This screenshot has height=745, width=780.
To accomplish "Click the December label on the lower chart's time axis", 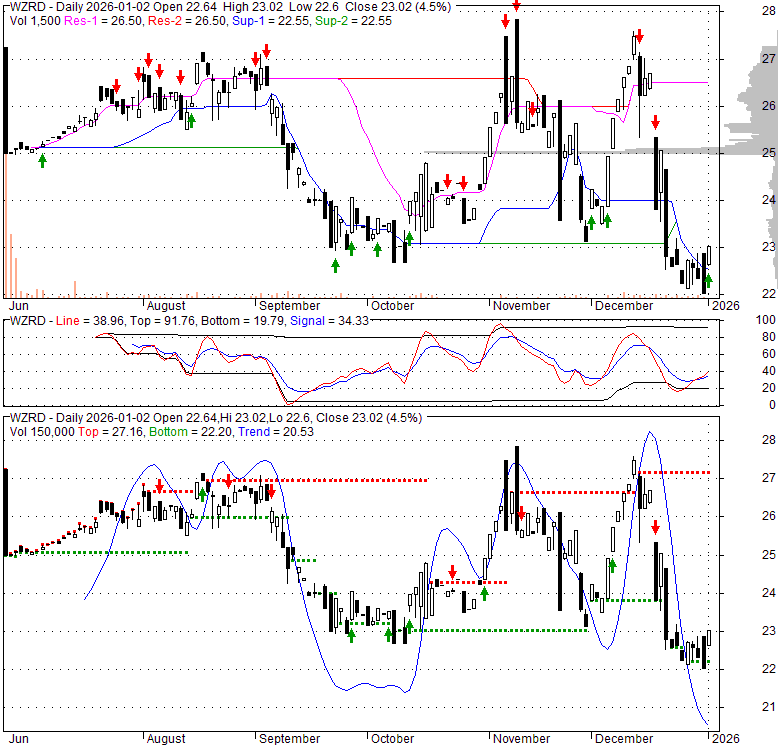I will 624,739.
